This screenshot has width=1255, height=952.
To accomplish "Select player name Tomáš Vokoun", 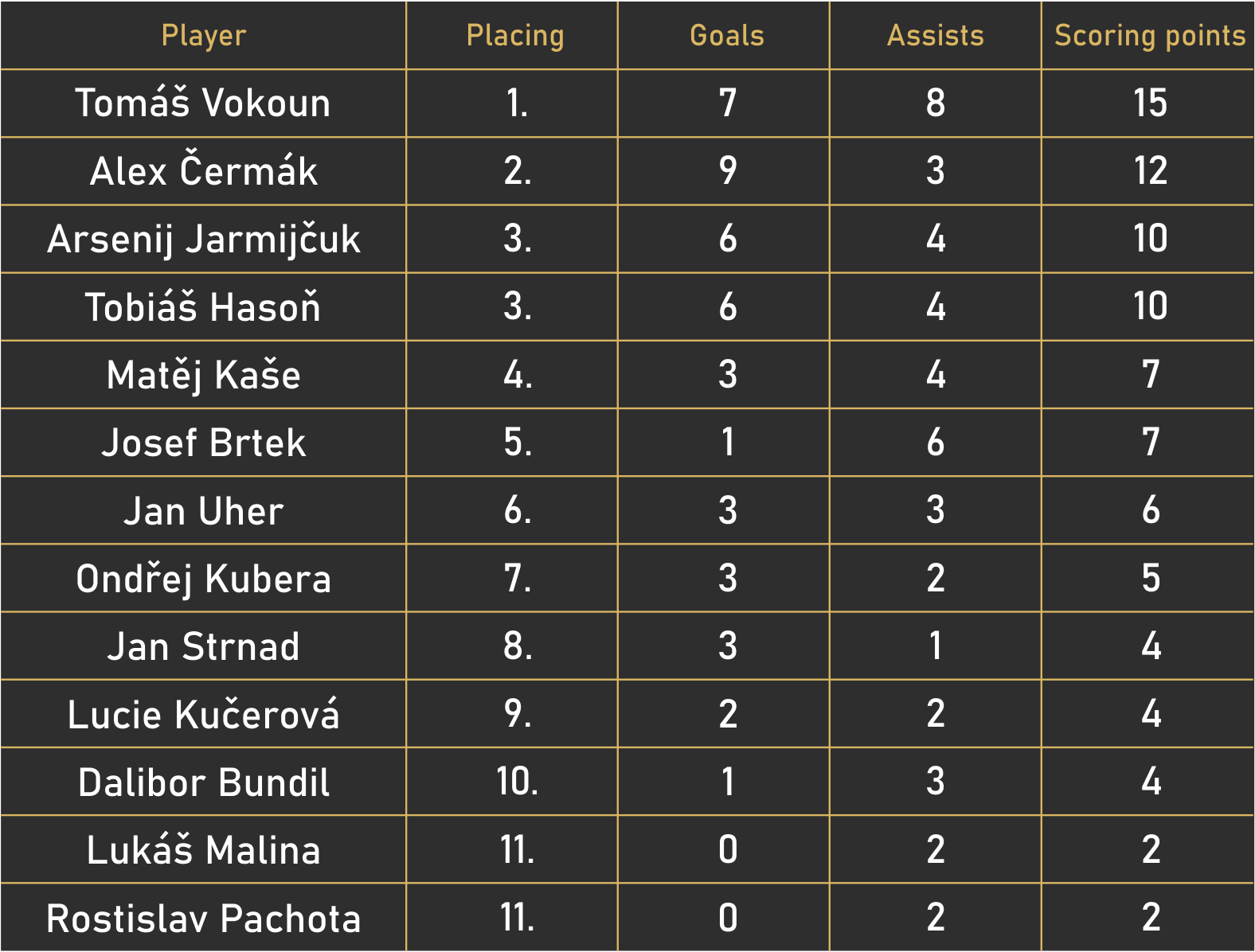I will pos(203,103).
